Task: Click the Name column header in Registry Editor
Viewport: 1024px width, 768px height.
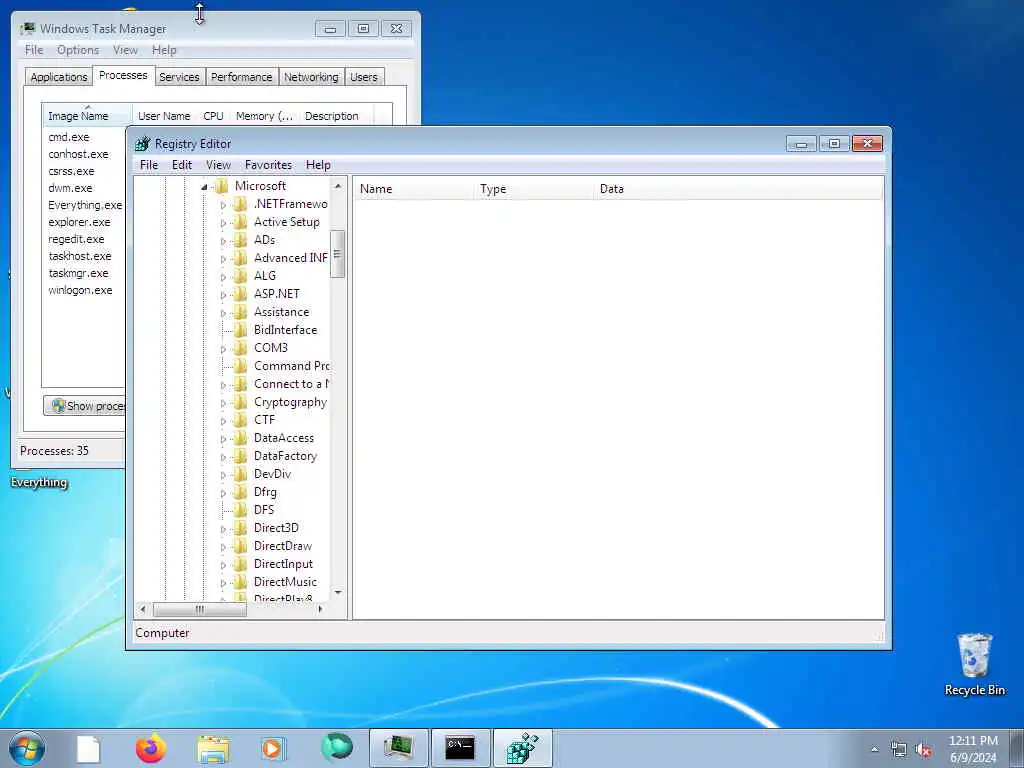Action: pyautogui.click(x=413, y=189)
